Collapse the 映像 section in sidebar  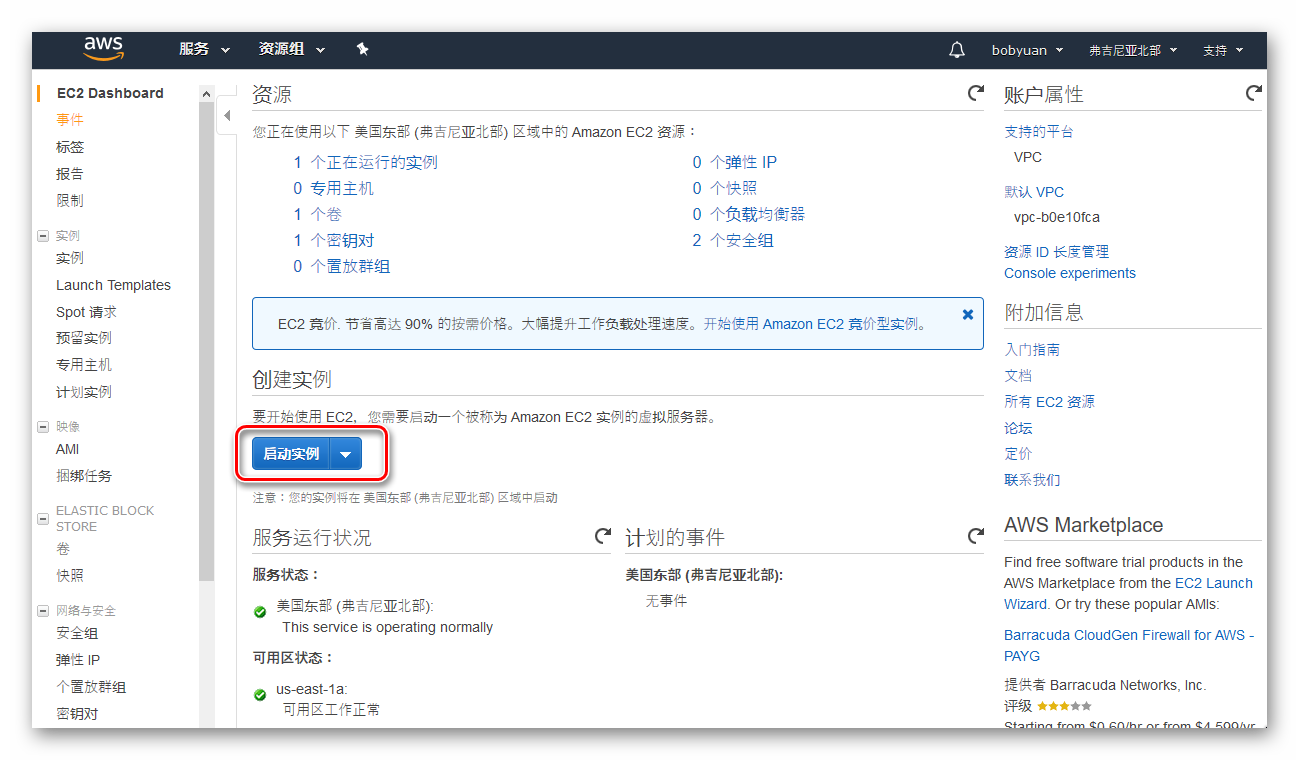point(43,427)
